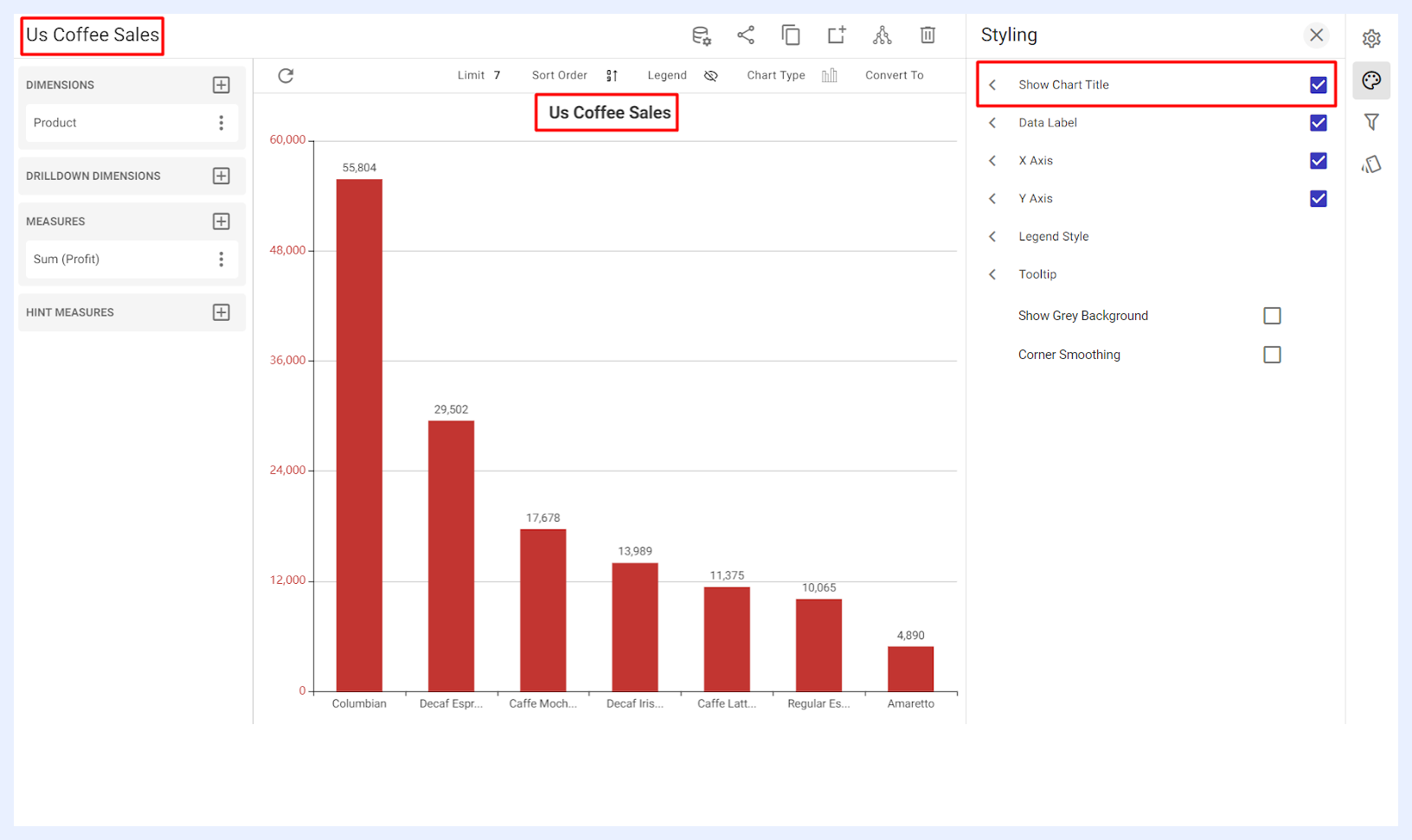Add a drilldown dimension with plus icon
Image resolution: width=1412 pixels, height=840 pixels.
pyautogui.click(x=221, y=176)
